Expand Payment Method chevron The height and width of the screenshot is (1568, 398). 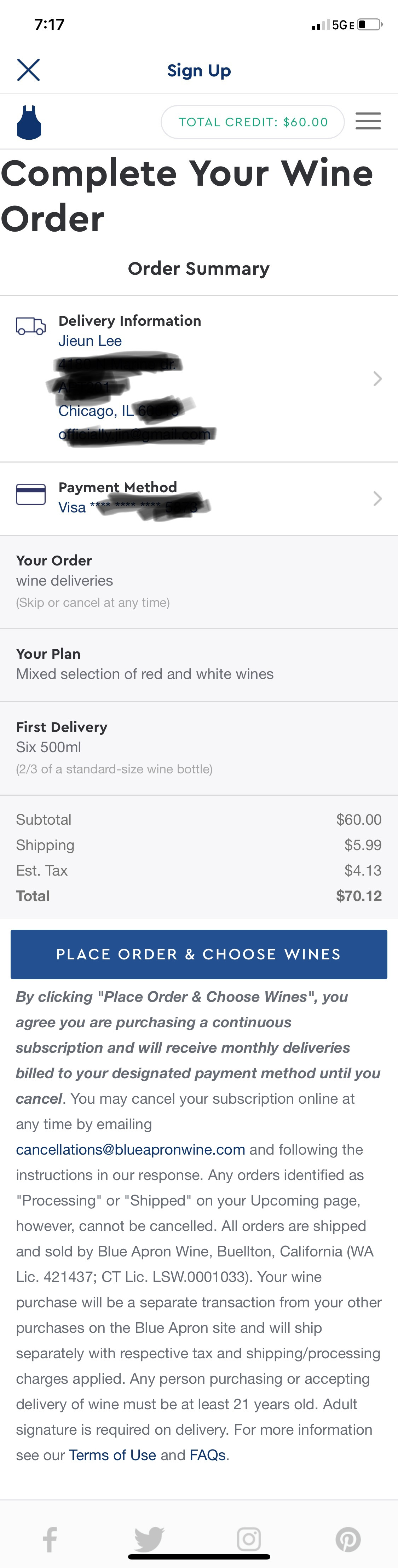[x=377, y=499]
